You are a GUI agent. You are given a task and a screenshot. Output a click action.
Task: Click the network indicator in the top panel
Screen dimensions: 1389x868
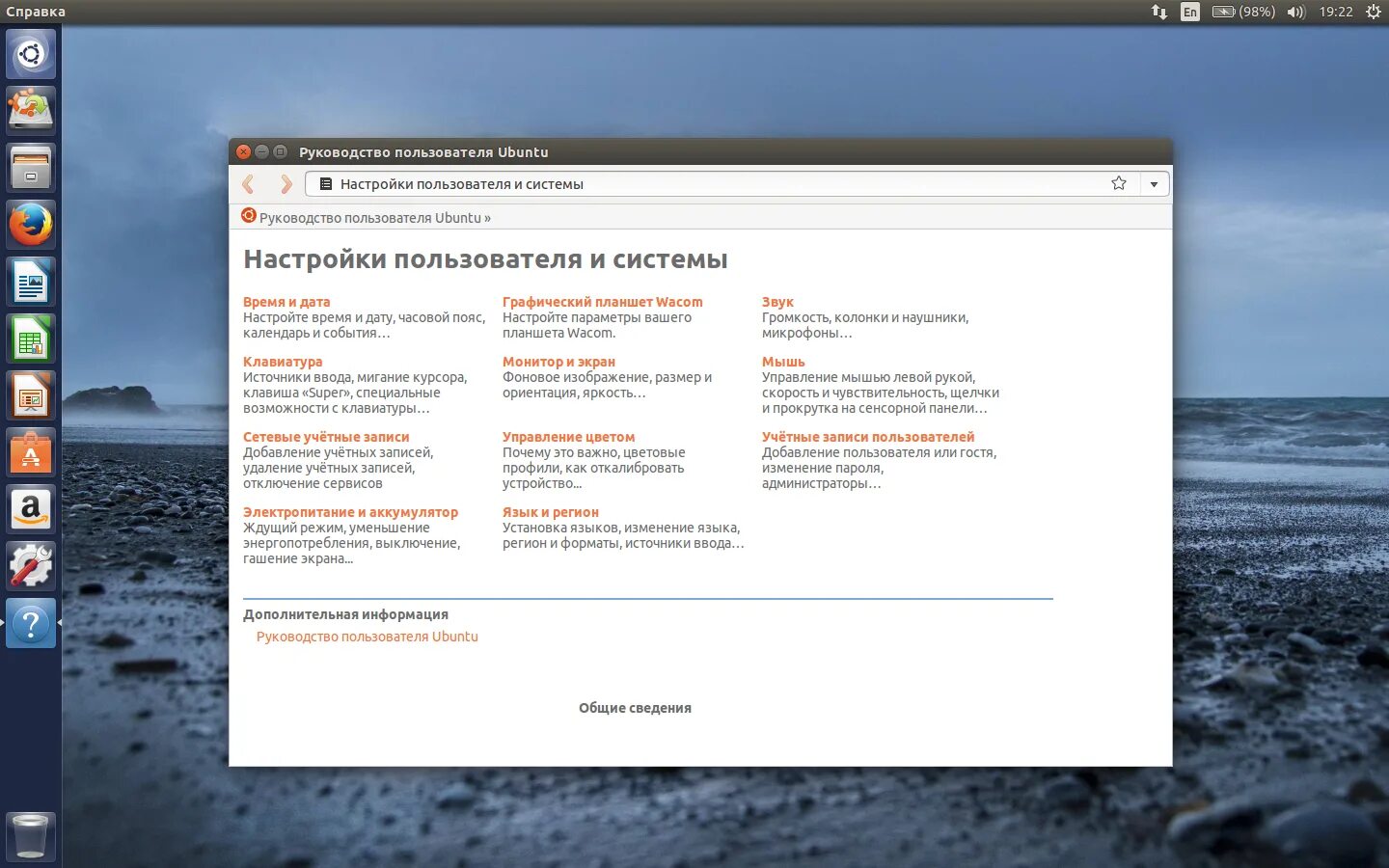click(1157, 12)
